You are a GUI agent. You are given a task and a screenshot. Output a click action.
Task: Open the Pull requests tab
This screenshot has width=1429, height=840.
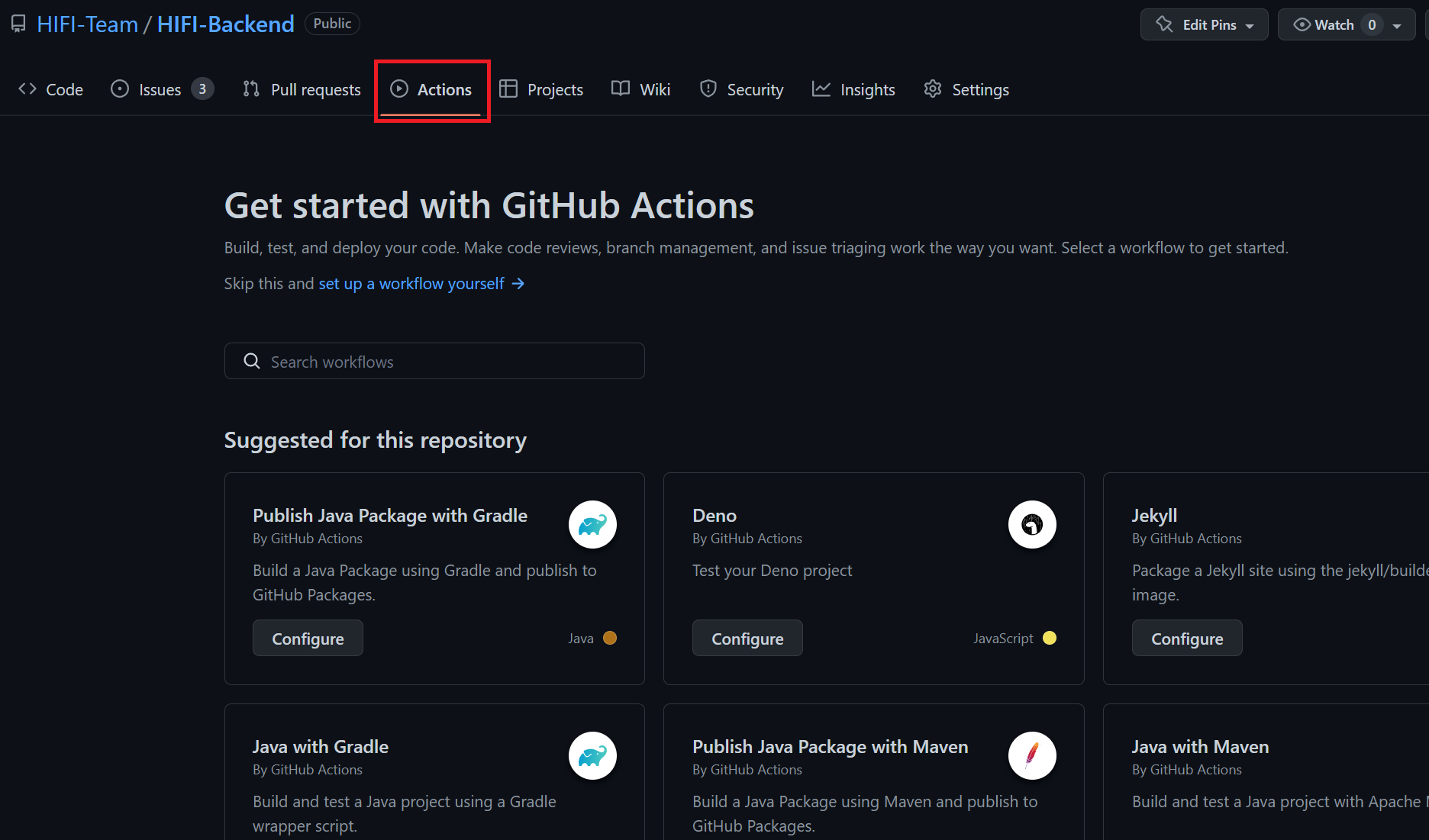302,89
